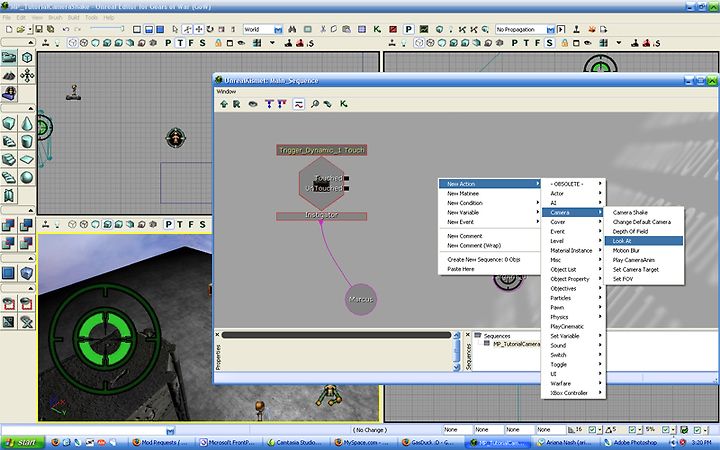Select the Cone brush builder
The height and width of the screenshot is (450, 720).
27,124
